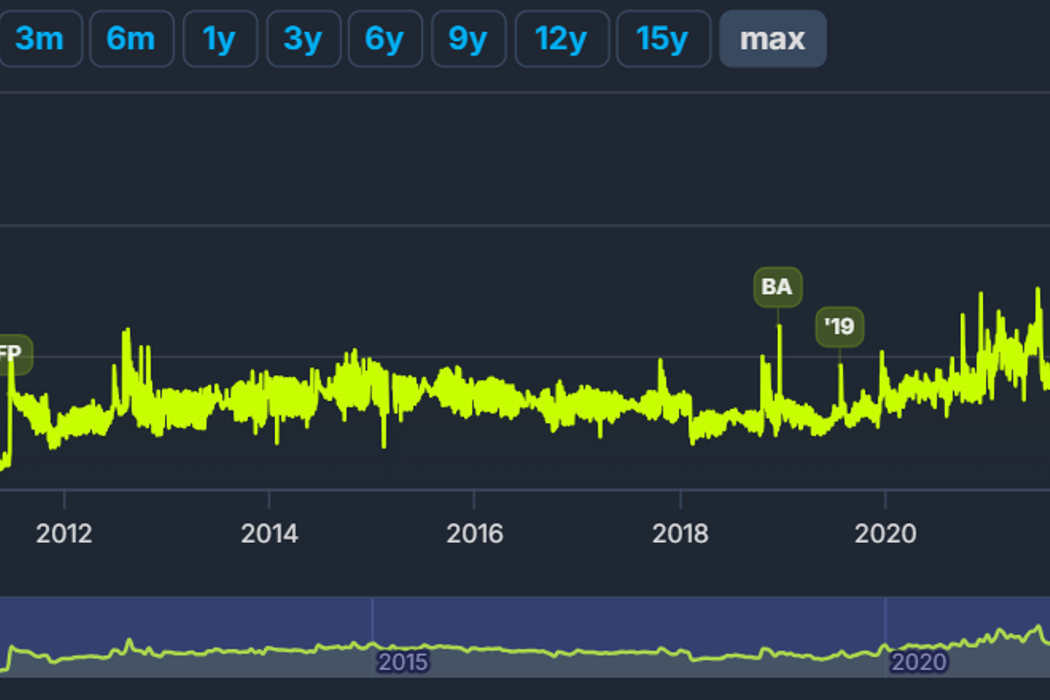1050x700 pixels.
Task: Click the 2016 label on main x-axis
Action: coord(475,533)
